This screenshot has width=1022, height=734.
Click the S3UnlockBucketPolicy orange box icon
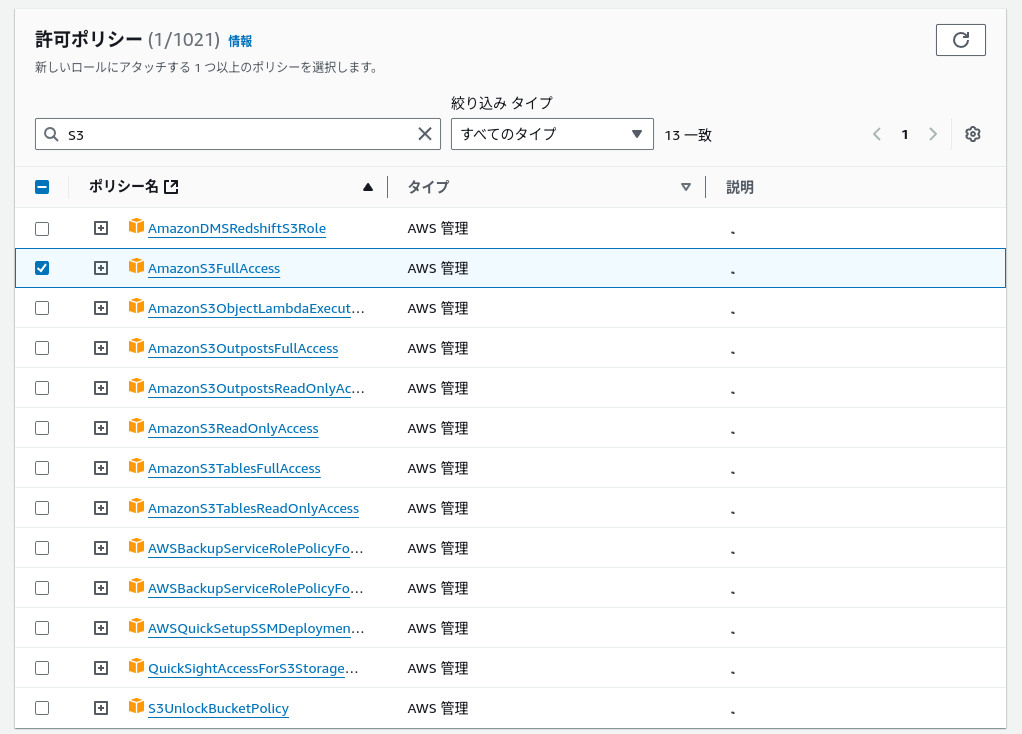(136, 706)
